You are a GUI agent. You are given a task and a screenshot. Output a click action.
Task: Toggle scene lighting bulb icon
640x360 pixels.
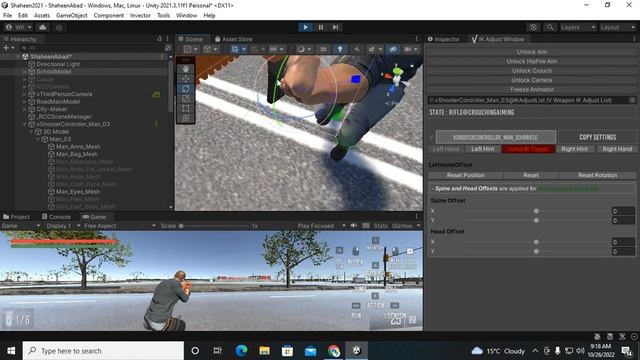point(340,49)
